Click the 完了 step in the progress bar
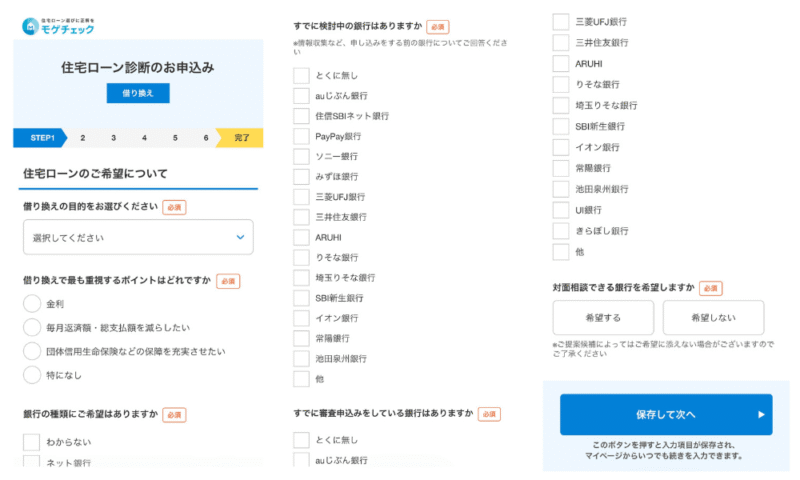The width and height of the screenshot is (800, 480). coord(241,138)
